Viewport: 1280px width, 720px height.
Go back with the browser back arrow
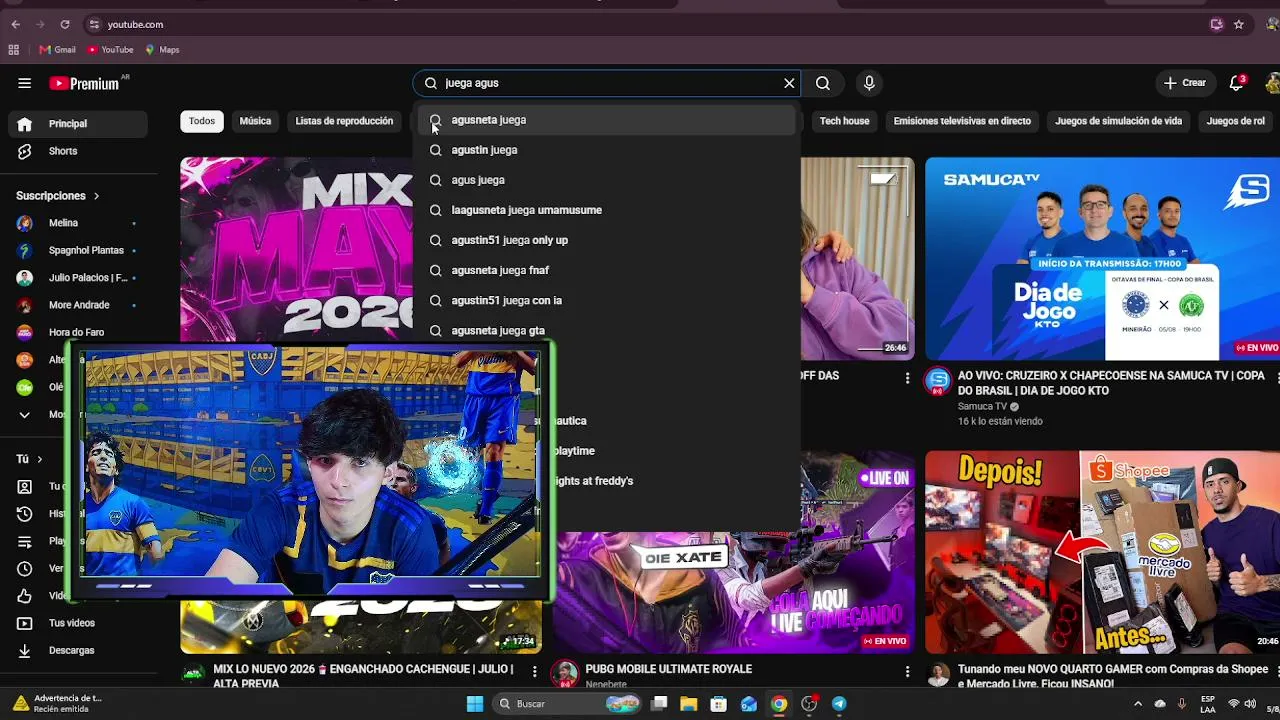pos(15,24)
